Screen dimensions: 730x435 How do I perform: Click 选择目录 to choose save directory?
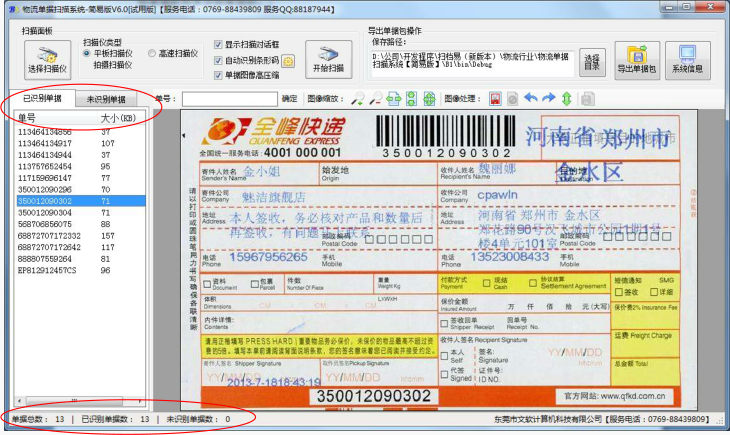point(592,62)
